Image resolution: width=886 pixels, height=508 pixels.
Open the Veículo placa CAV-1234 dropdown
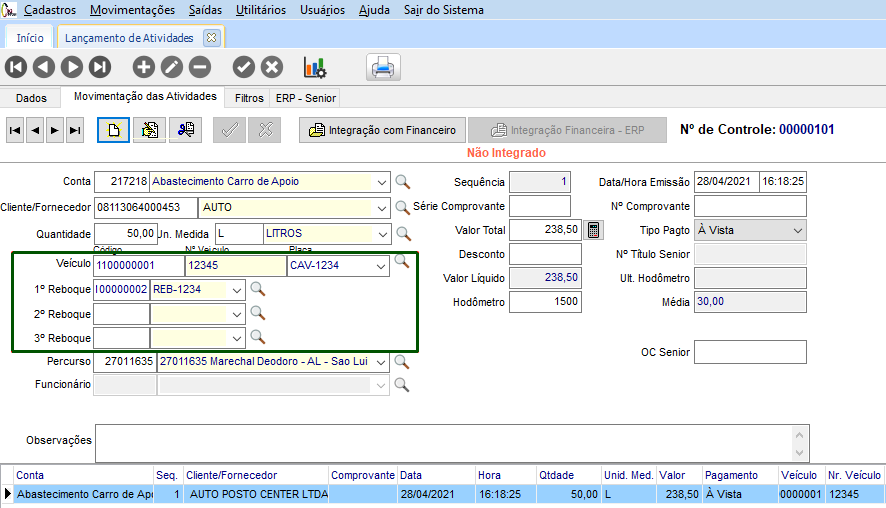point(380,266)
